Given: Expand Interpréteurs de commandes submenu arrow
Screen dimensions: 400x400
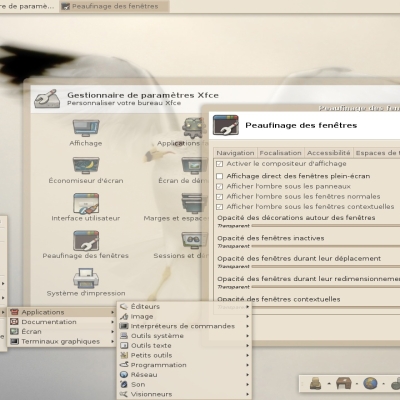Looking at the screenshot, I should (248, 326).
